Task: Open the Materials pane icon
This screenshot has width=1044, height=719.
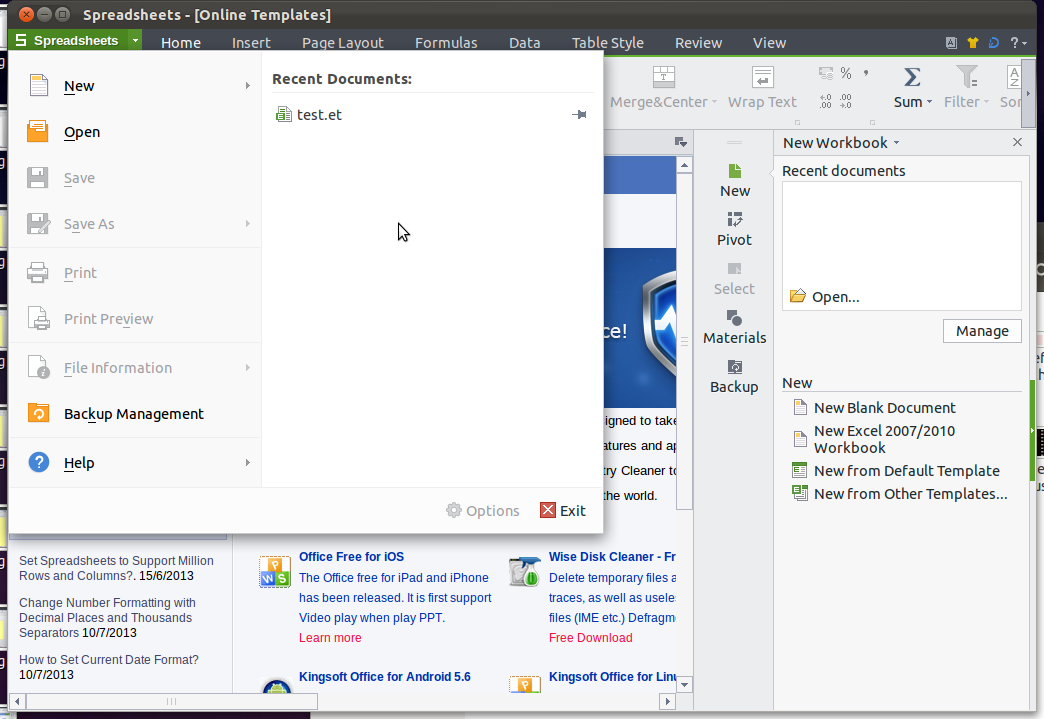Action: (734, 318)
